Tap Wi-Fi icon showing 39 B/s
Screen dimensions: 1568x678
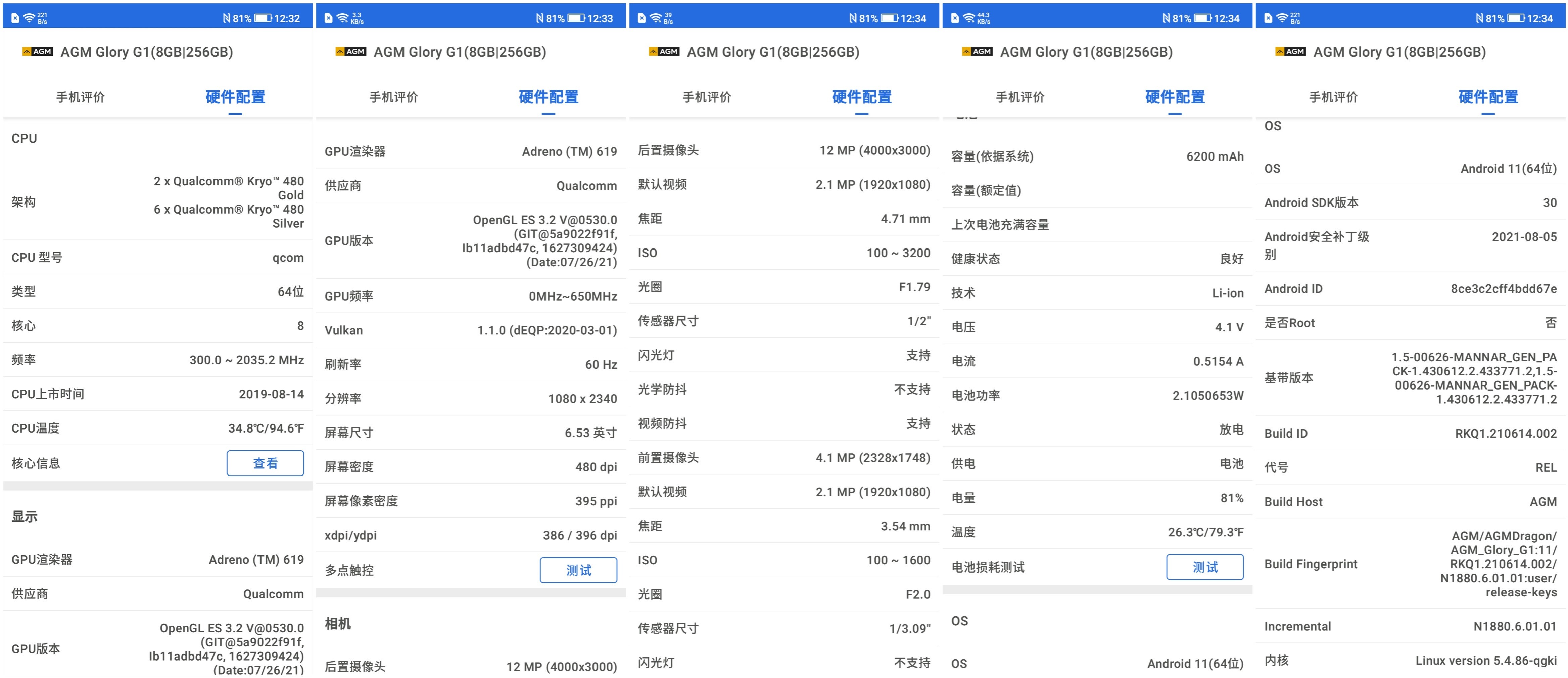656,18
